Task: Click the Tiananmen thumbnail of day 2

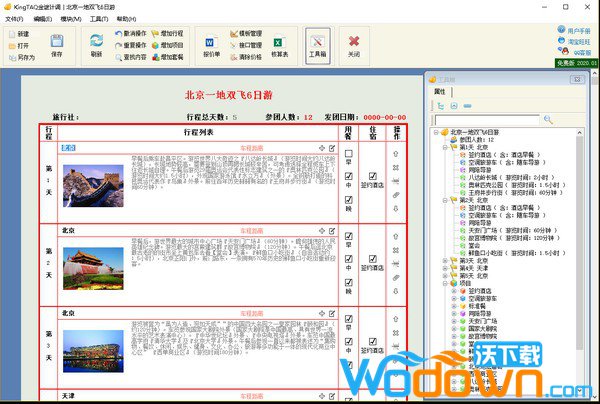Action: [93, 268]
